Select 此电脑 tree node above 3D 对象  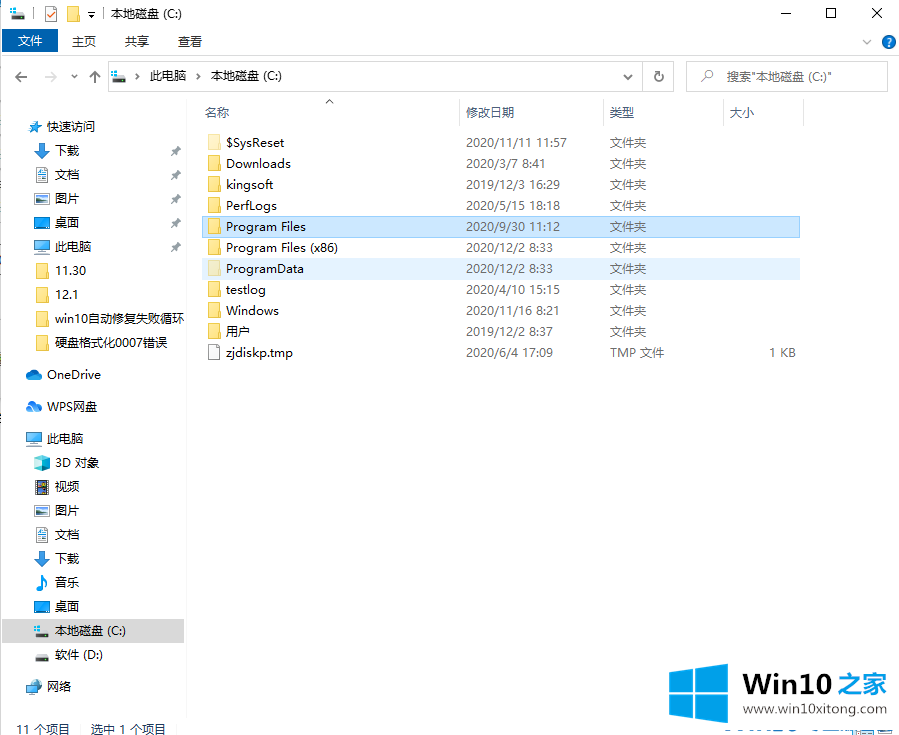(65, 439)
